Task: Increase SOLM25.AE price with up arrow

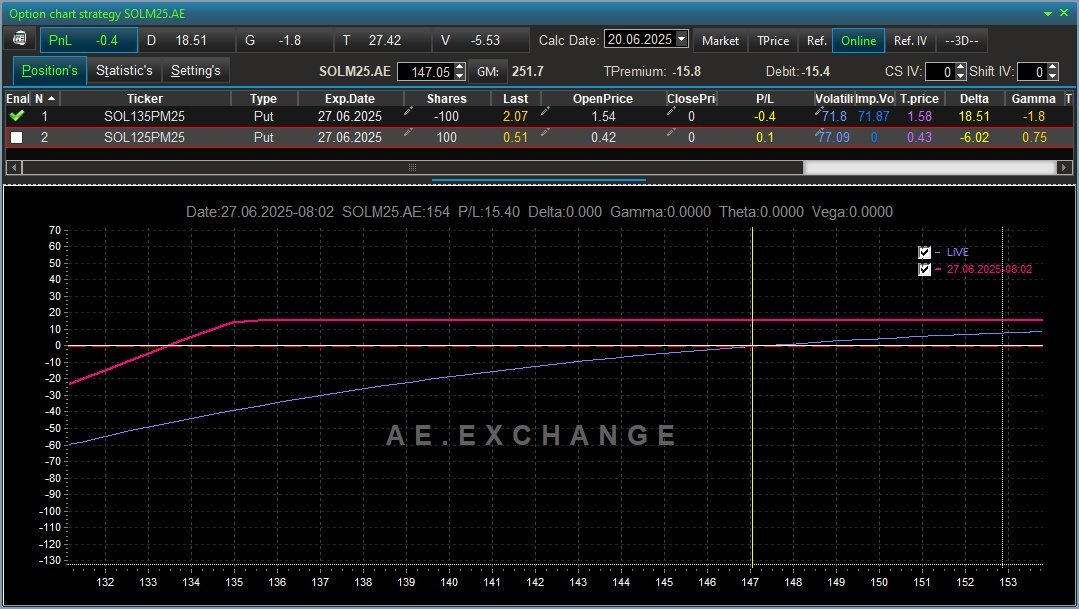Action: click(460, 67)
